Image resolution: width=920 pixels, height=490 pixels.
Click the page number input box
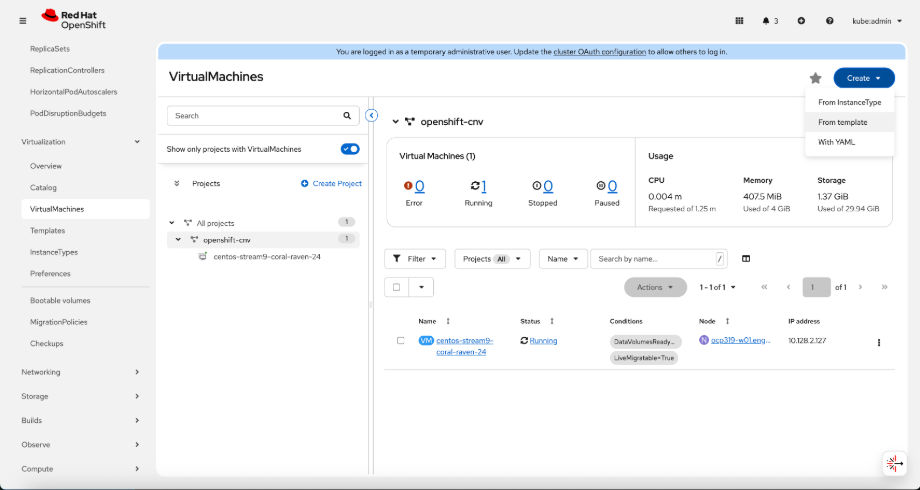[816, 287]
